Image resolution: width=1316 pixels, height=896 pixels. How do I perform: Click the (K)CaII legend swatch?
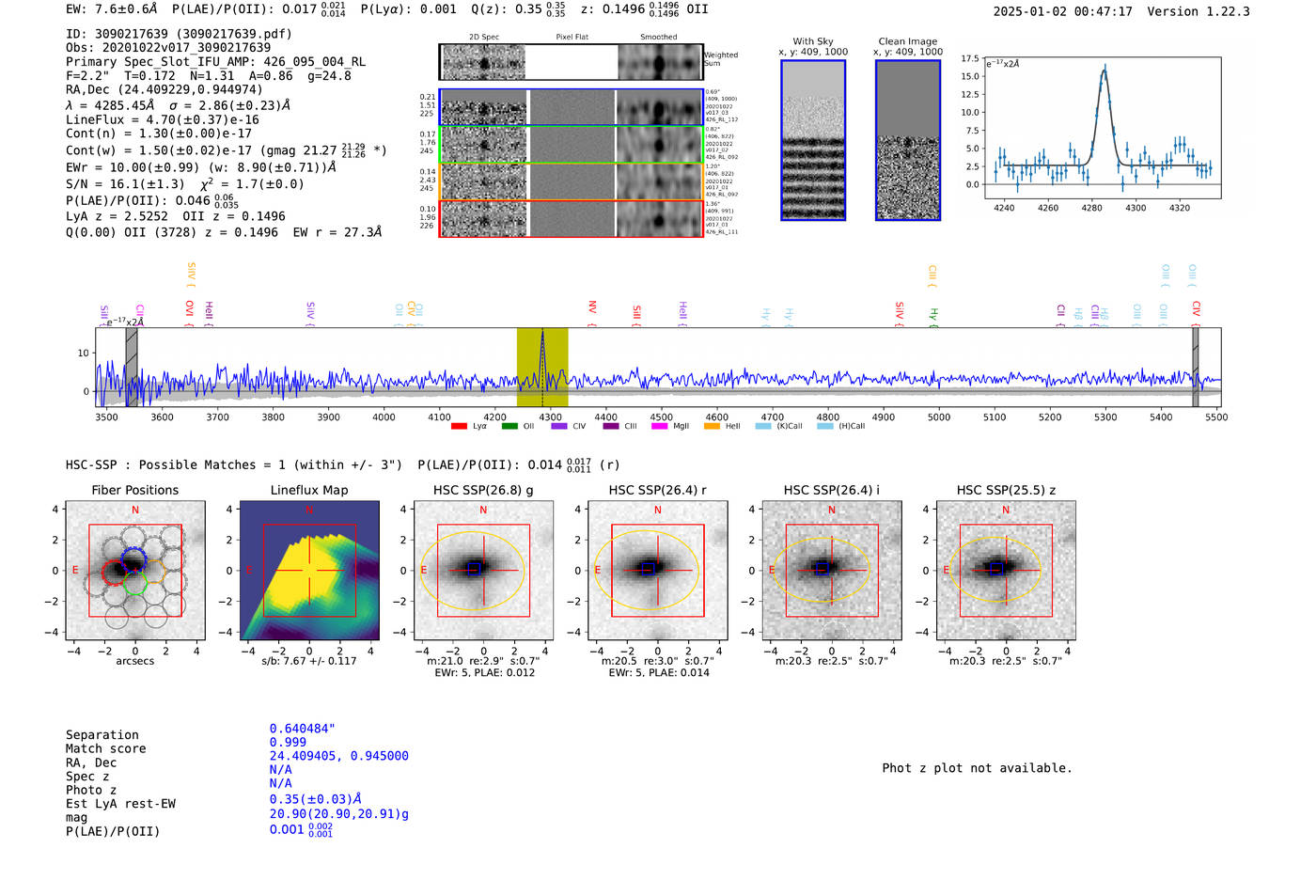point(763,426)
